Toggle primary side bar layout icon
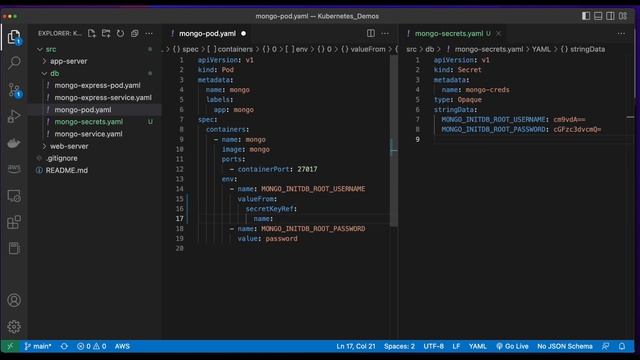 [x=586, y=16]
